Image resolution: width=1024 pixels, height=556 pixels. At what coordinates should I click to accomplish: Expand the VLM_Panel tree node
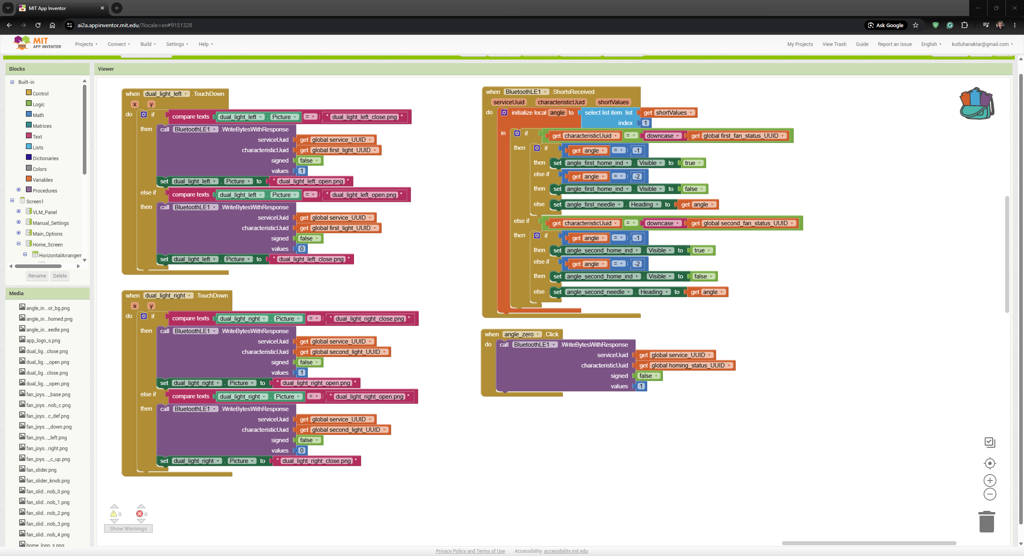click(x=19, y=212)
